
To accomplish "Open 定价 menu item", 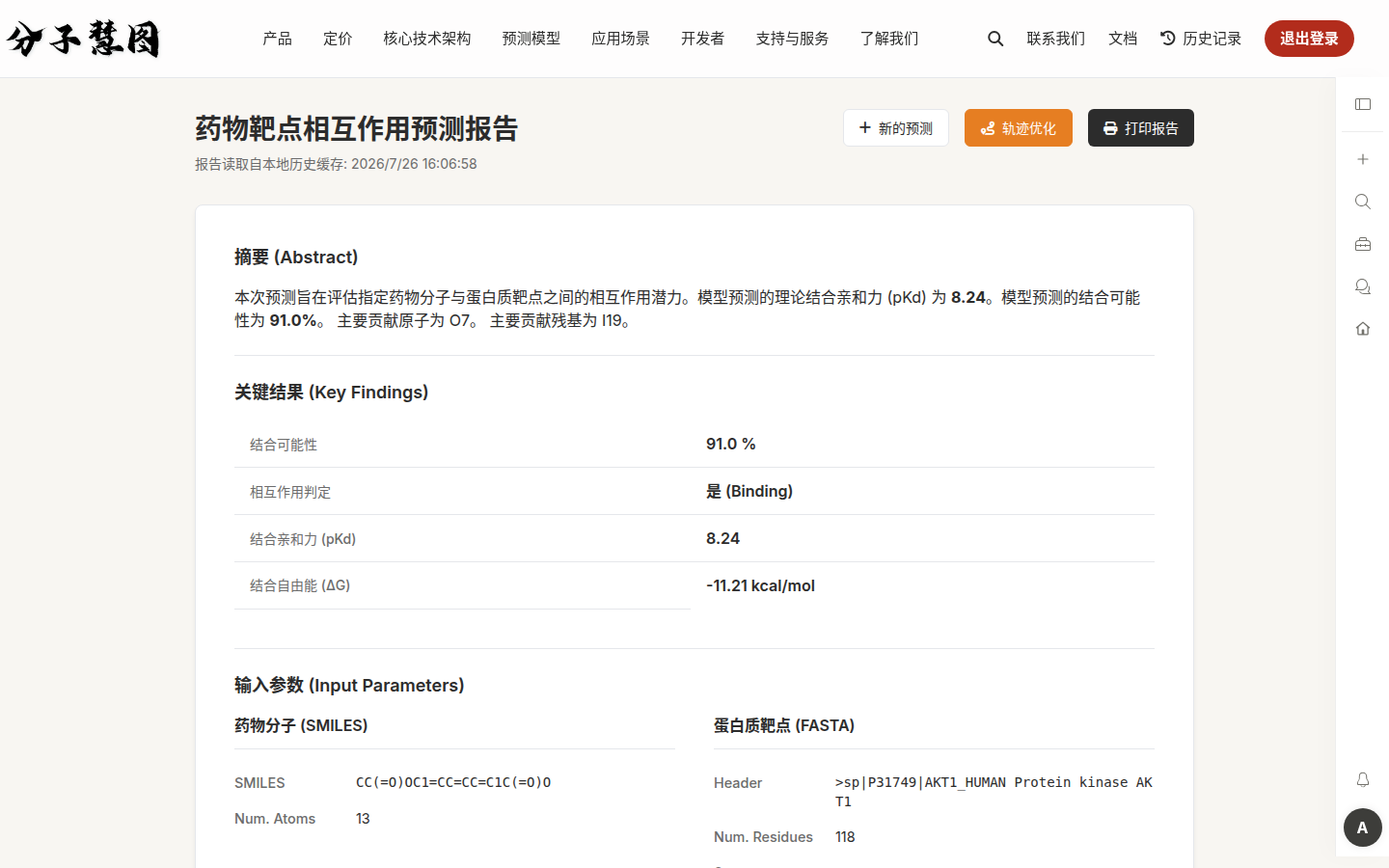I will (338, 39).
